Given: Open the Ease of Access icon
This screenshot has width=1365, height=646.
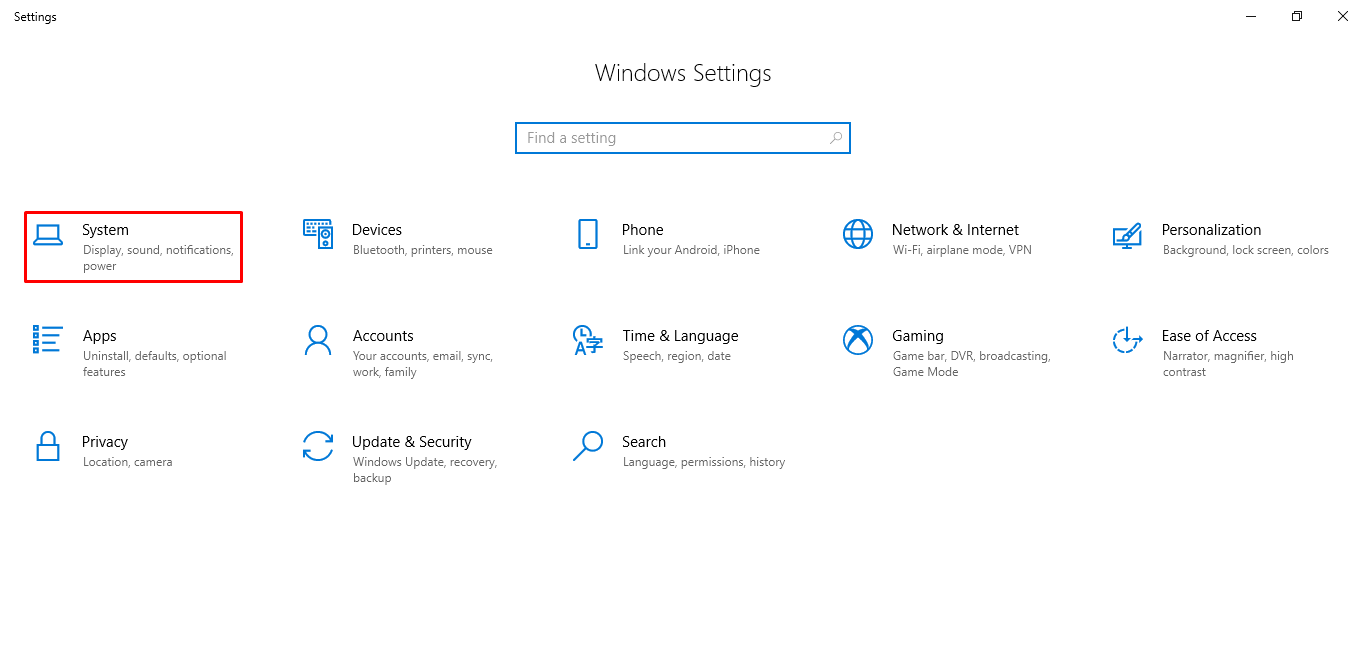Looking at the screenshot, I should coord(1127,340).
